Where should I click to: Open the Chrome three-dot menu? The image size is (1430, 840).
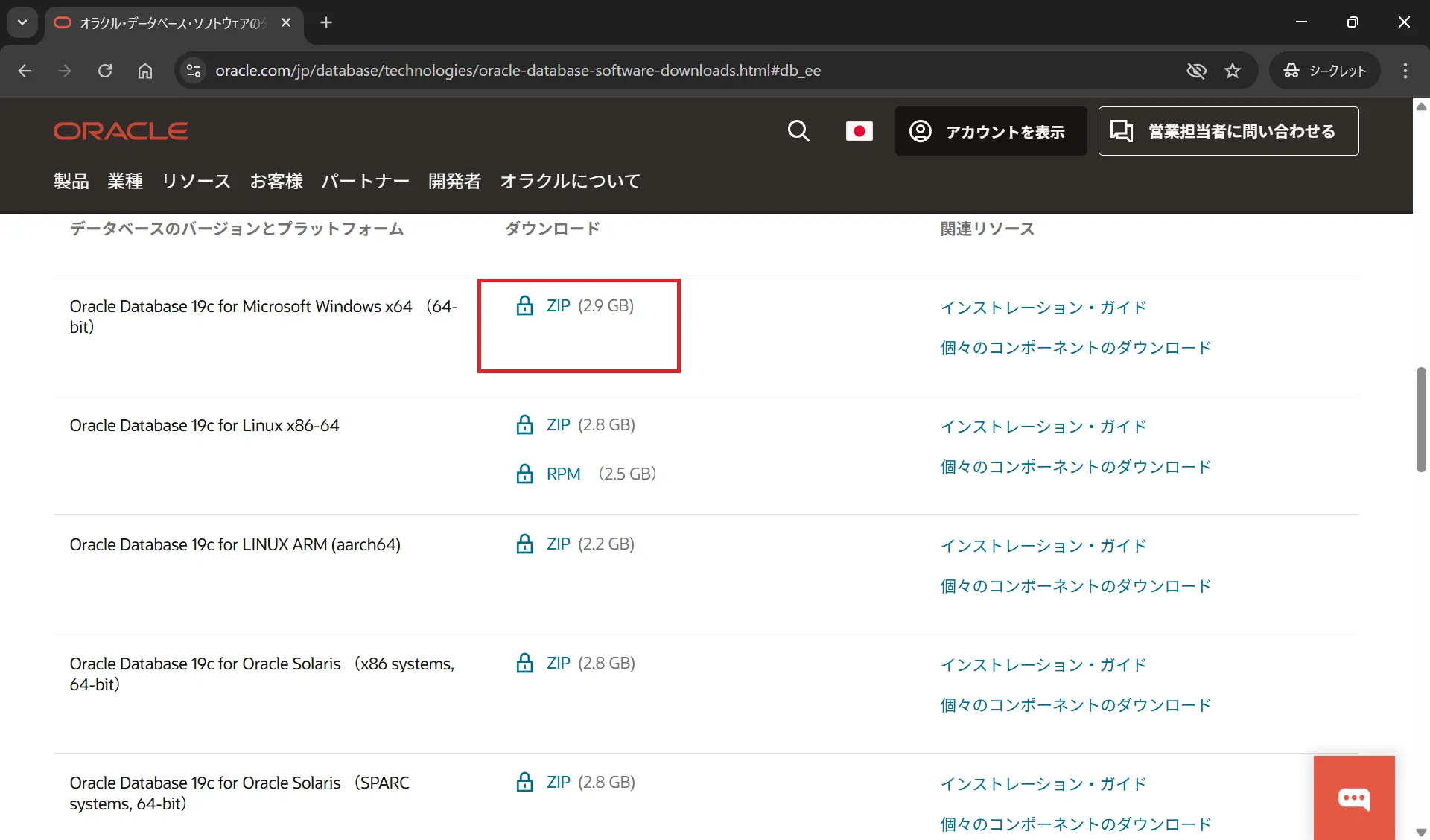click(1405, 71)
